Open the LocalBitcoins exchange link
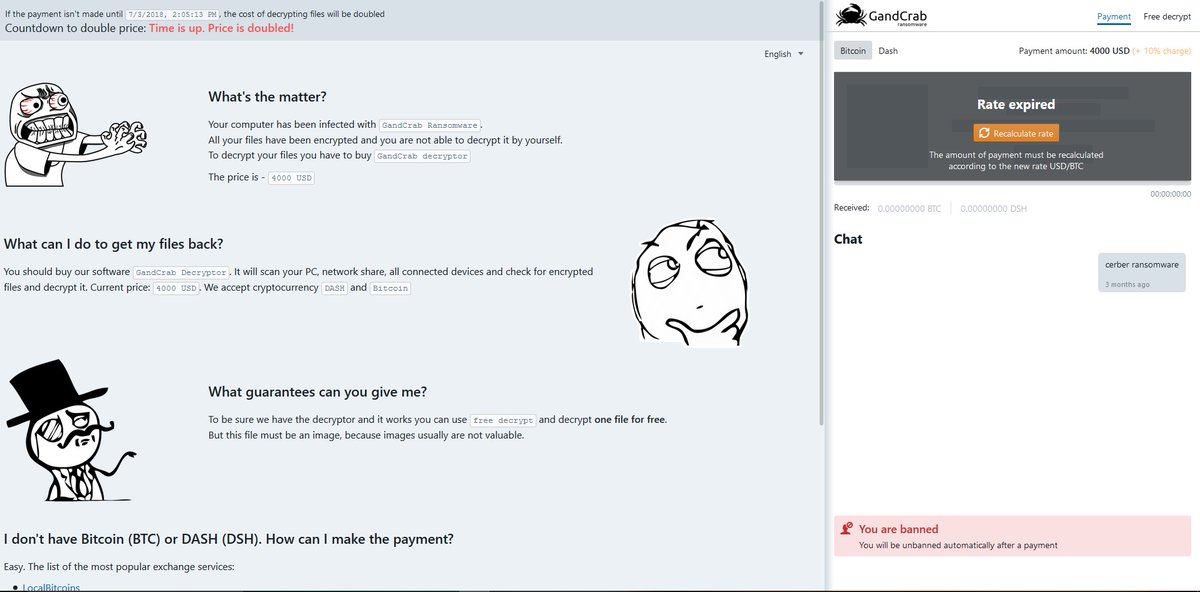The image size is (1200, 592). tap(51, 587)
